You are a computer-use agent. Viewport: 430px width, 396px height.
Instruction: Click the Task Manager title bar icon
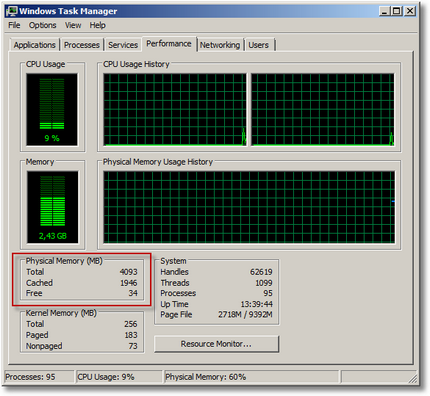click(13, 11)
